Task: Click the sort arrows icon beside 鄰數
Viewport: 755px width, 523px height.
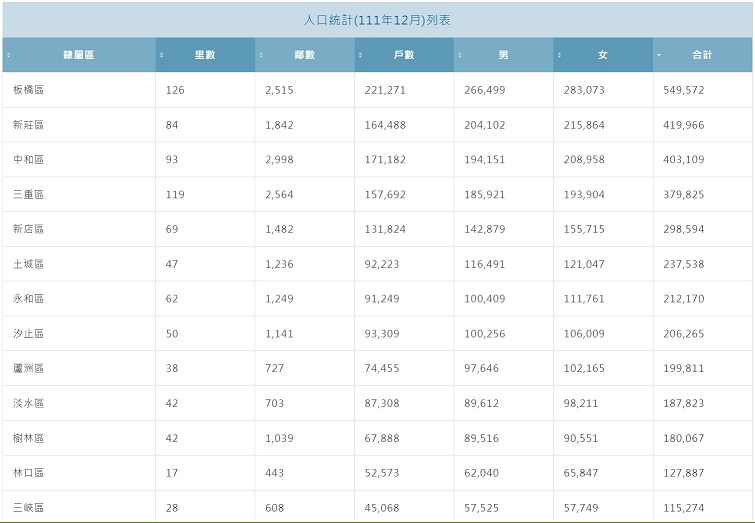Action: coord(261,55)
